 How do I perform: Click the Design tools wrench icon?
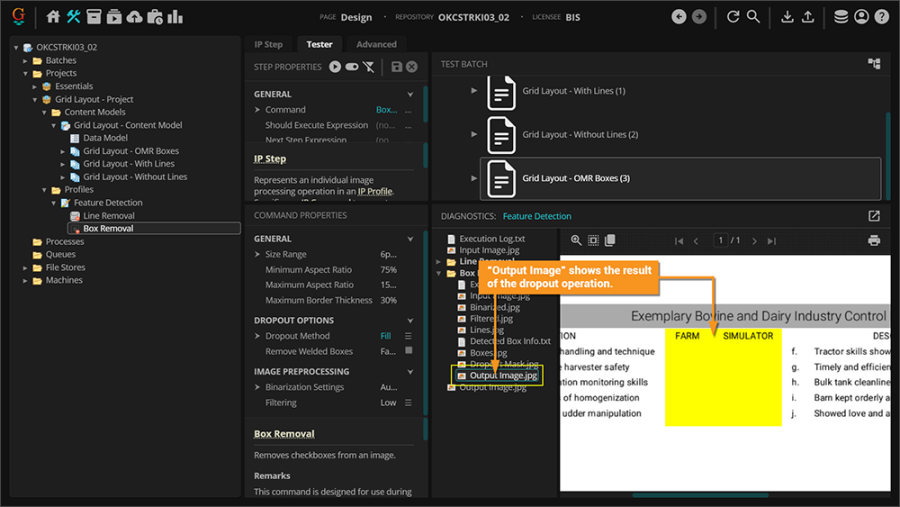tap(74, 17)
